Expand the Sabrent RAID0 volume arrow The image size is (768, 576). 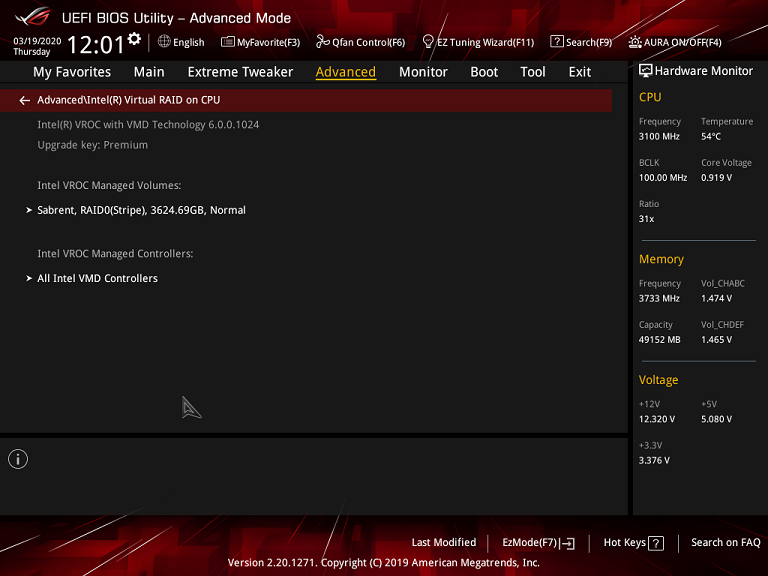(29, 210)
